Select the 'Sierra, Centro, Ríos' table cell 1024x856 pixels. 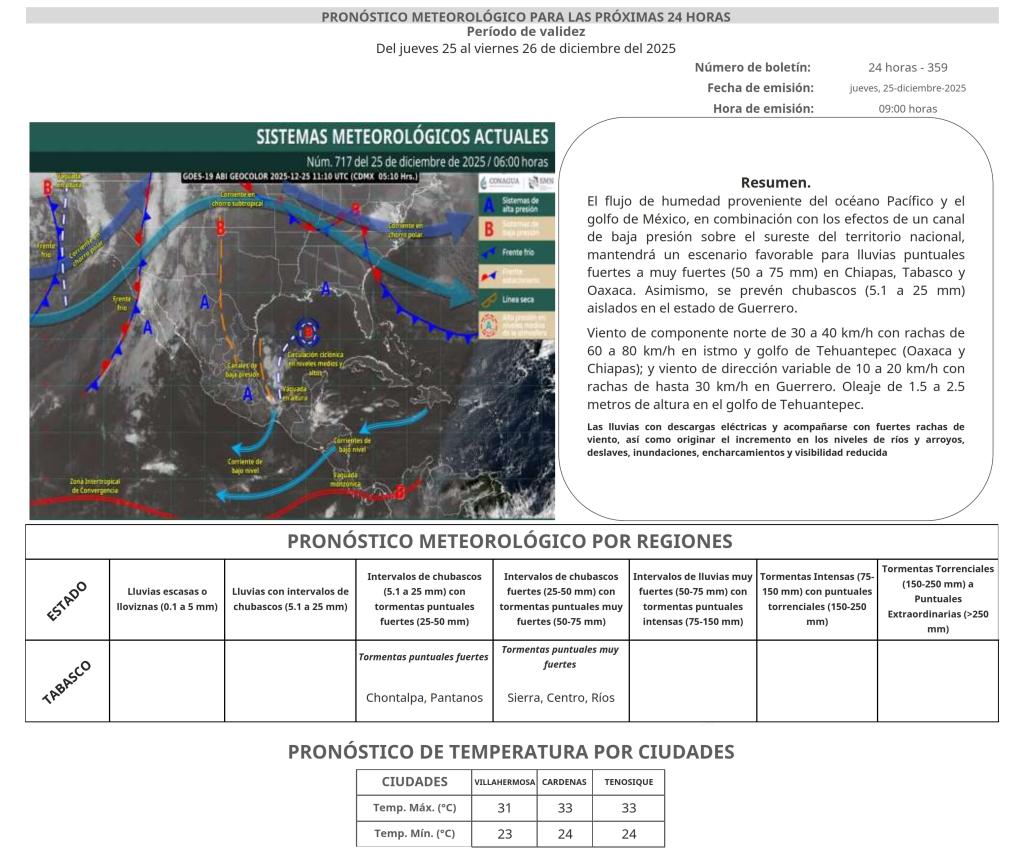(x=561, y=697)
